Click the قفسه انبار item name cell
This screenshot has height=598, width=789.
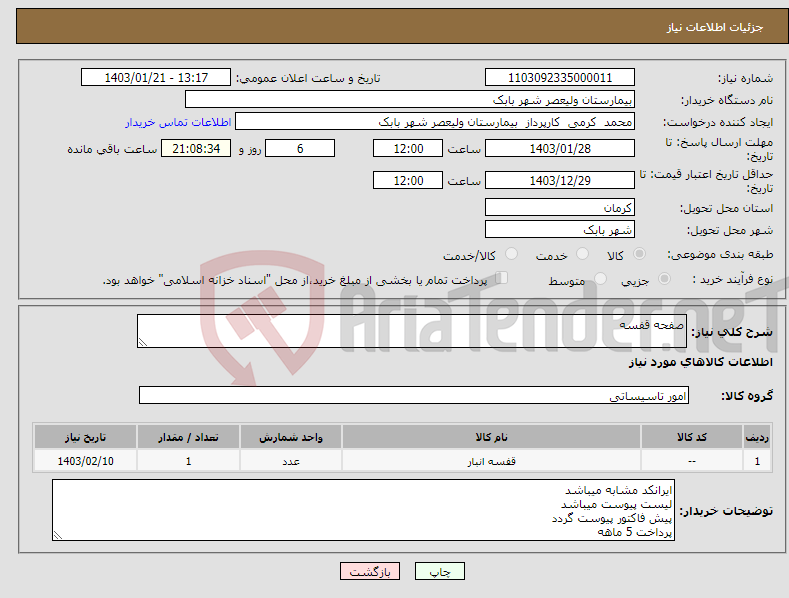coord(491,461)
